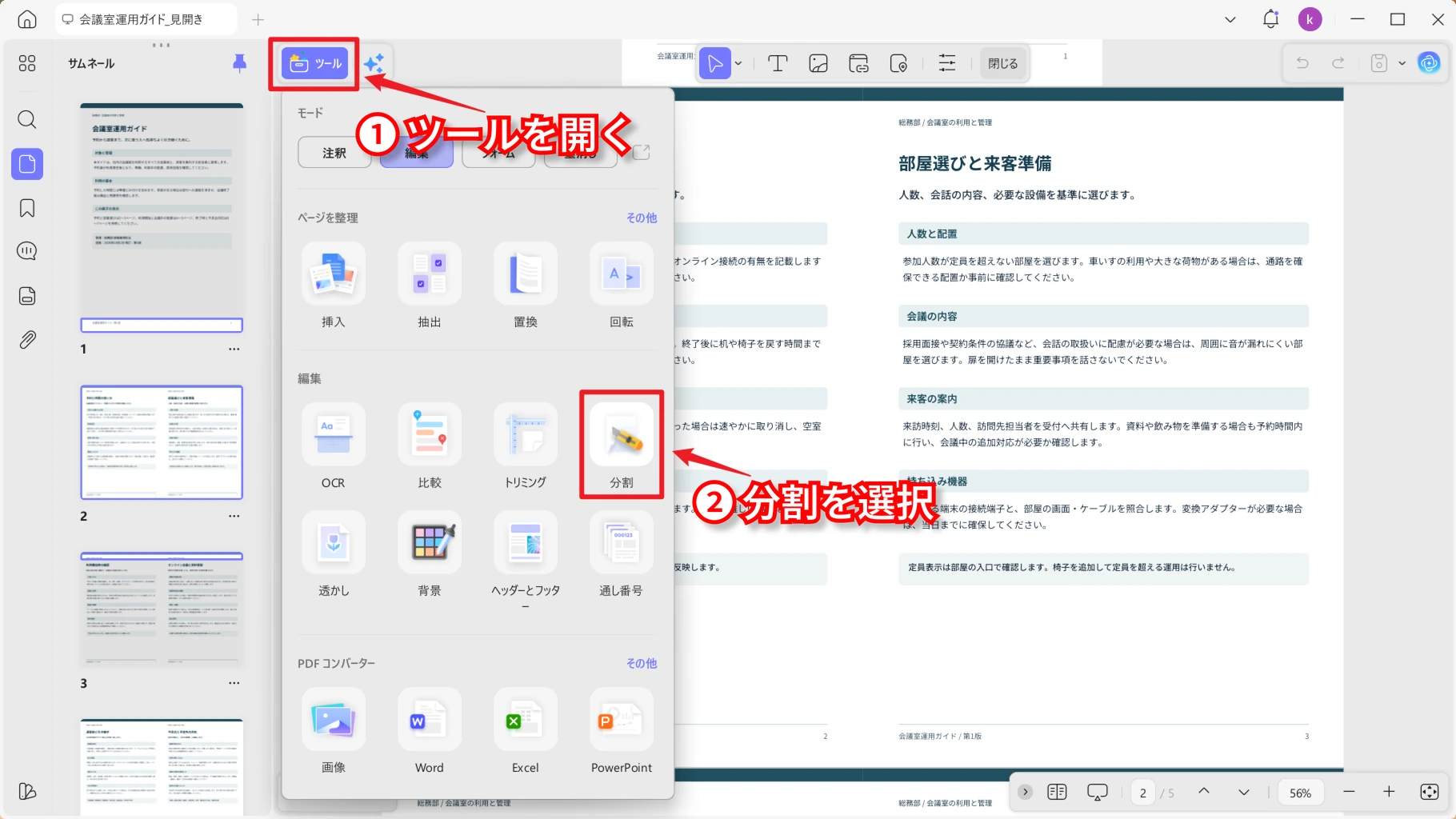Image resolution: width=1456 pixels, height=819 pixels.
Task: Add a new tab with the plus button
Action: (258, 19)
